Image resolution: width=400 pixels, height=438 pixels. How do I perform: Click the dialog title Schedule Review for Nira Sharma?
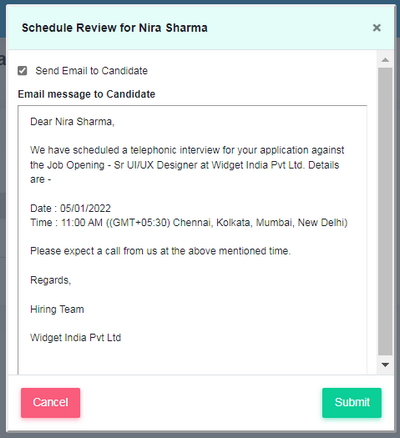coord(114,28)
